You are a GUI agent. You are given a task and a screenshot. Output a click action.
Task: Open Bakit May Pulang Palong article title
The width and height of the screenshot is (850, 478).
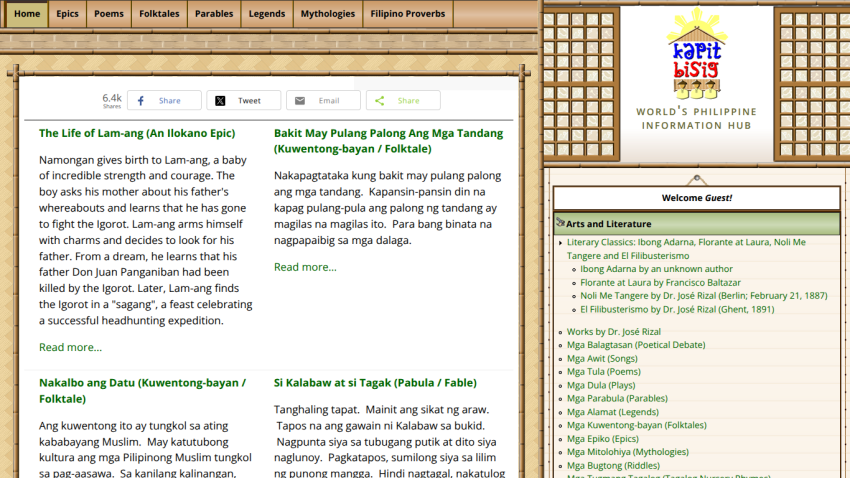coord(388,141)
